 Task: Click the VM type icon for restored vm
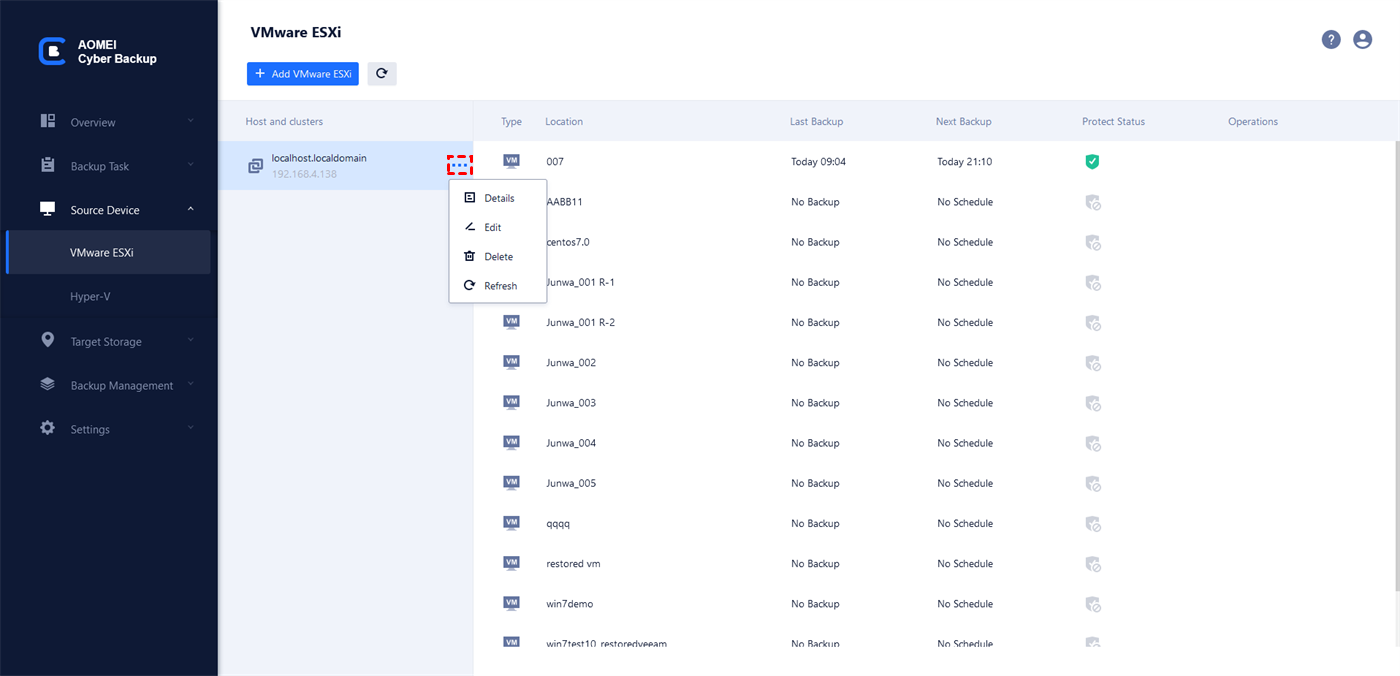pos(511,563)
